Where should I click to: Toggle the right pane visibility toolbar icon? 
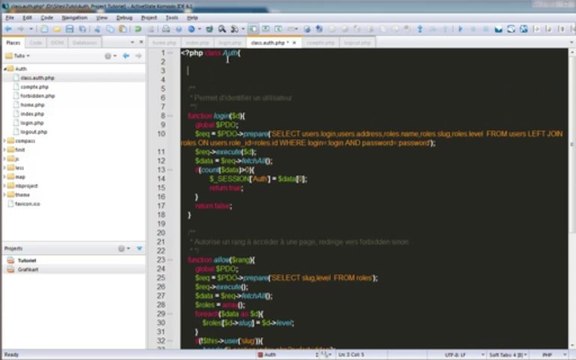pyautogui.click(x=278, y=29)
